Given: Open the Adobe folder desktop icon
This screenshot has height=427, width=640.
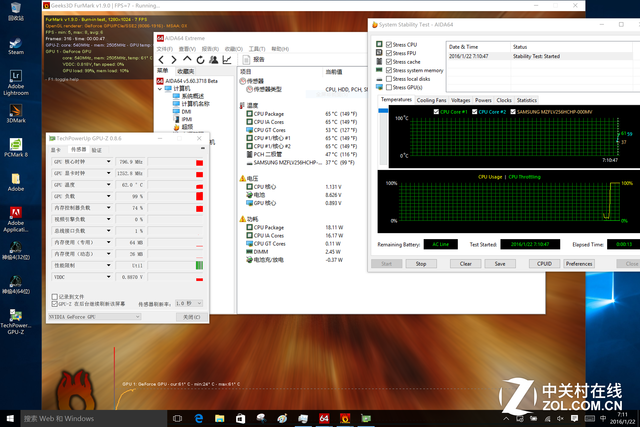Looking at the screenshot, I should pos(16,182).
